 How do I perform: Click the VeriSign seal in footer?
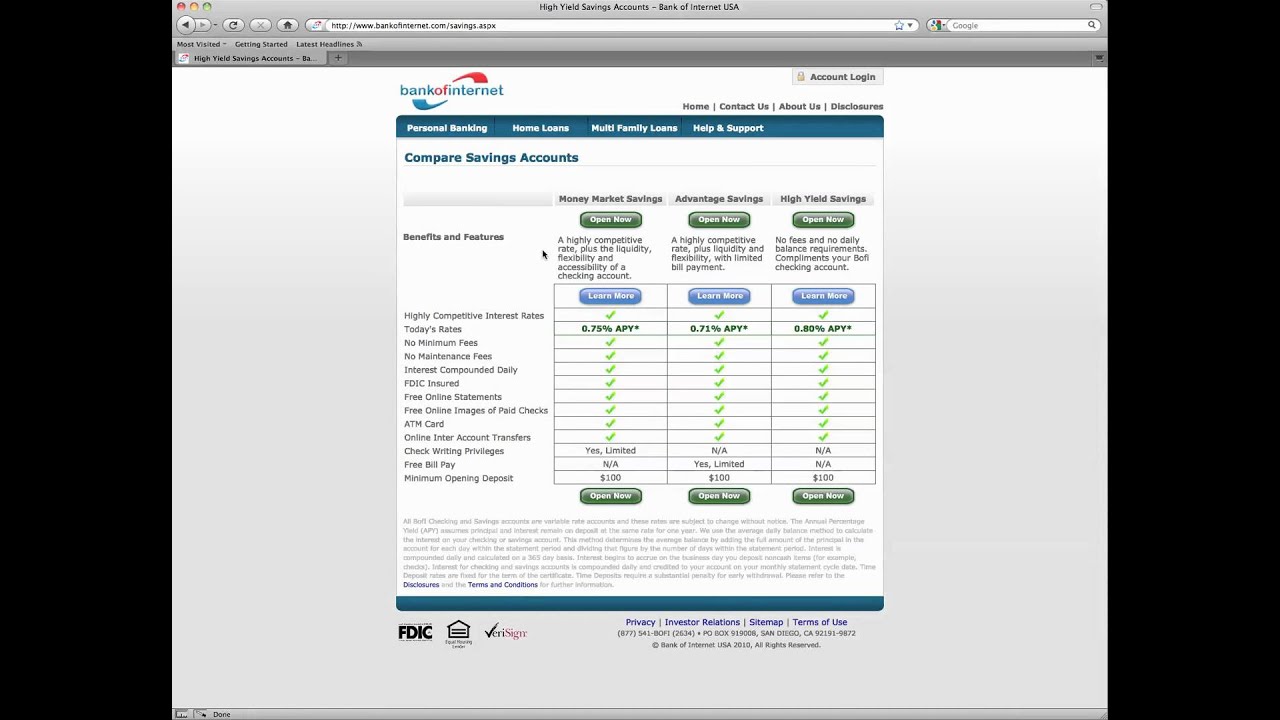[x=505, y=632]
